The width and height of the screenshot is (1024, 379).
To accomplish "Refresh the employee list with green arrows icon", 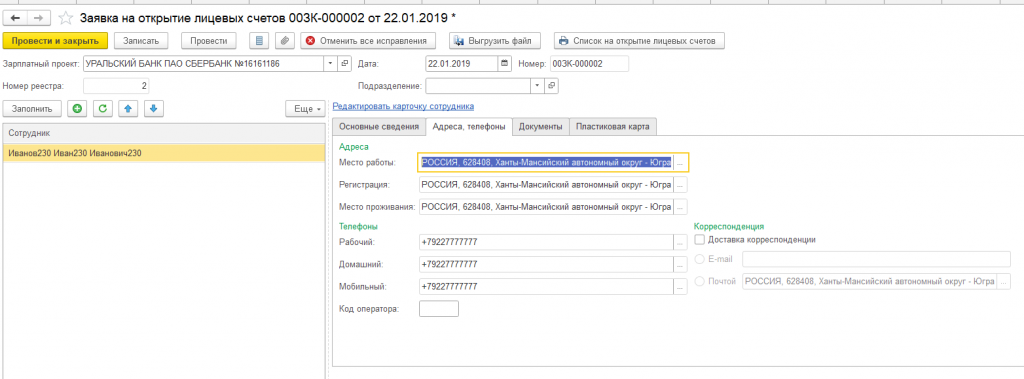I will click(x=102, y=109).
